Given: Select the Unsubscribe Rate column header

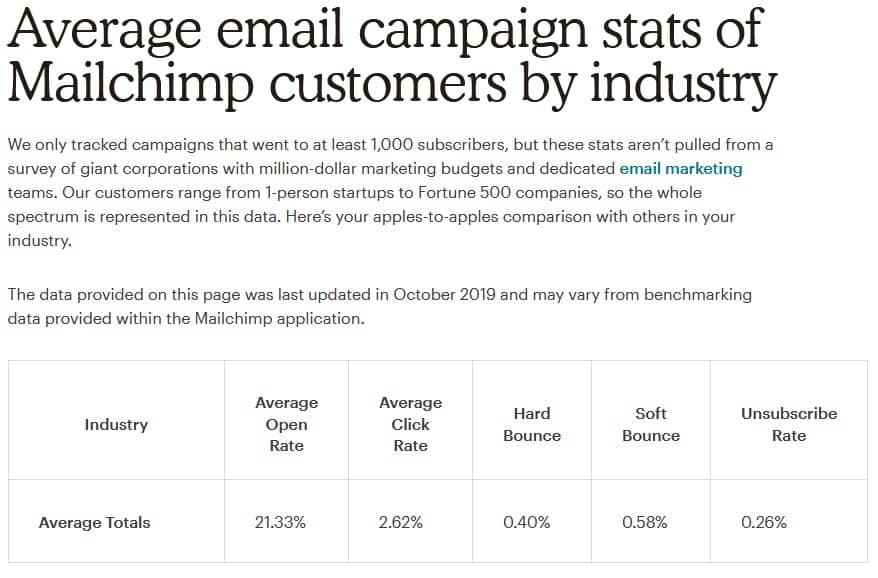Looking at the screenshot, I should (x=789, y=424).
